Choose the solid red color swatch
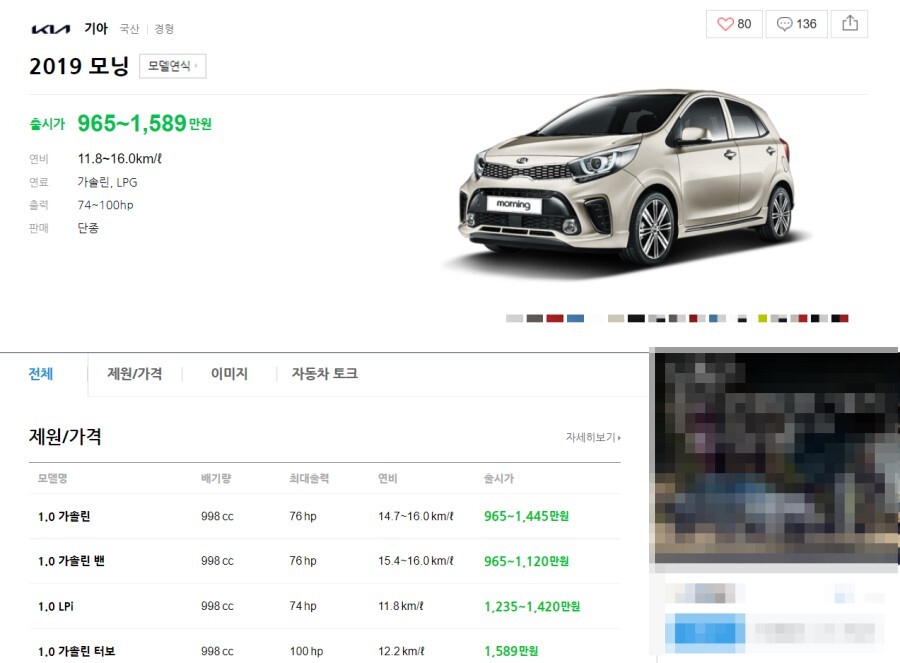The width and height of the screenshot is (900, 663). 554,319
